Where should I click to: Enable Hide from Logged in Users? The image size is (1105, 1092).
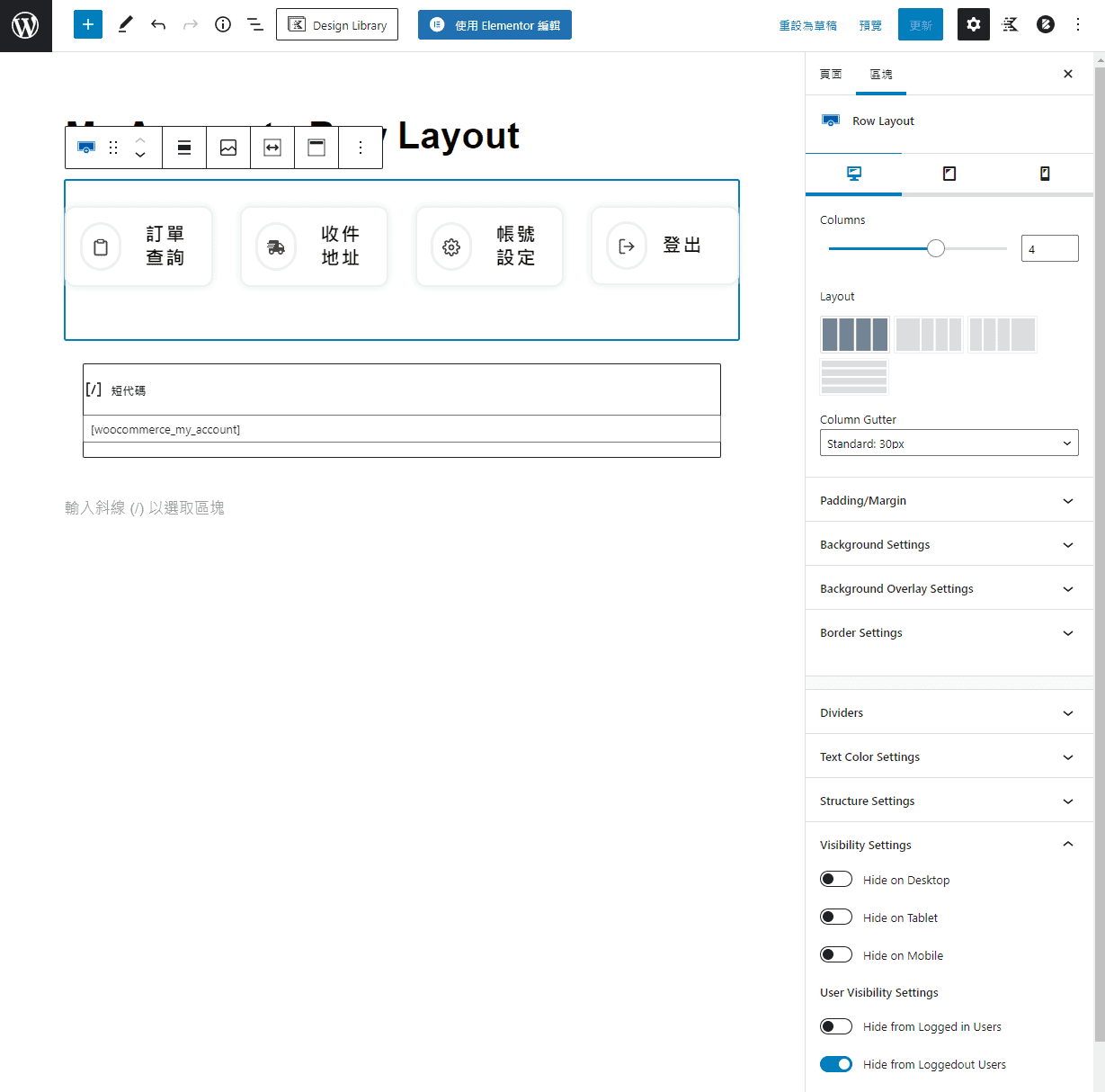(836, 1026)
